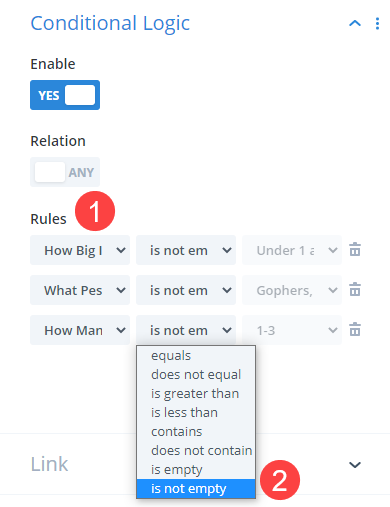Image resolution: width=390 pixels, height=507 pixels.
Task: Delete the How Big rule
Action: pos(355,250)
